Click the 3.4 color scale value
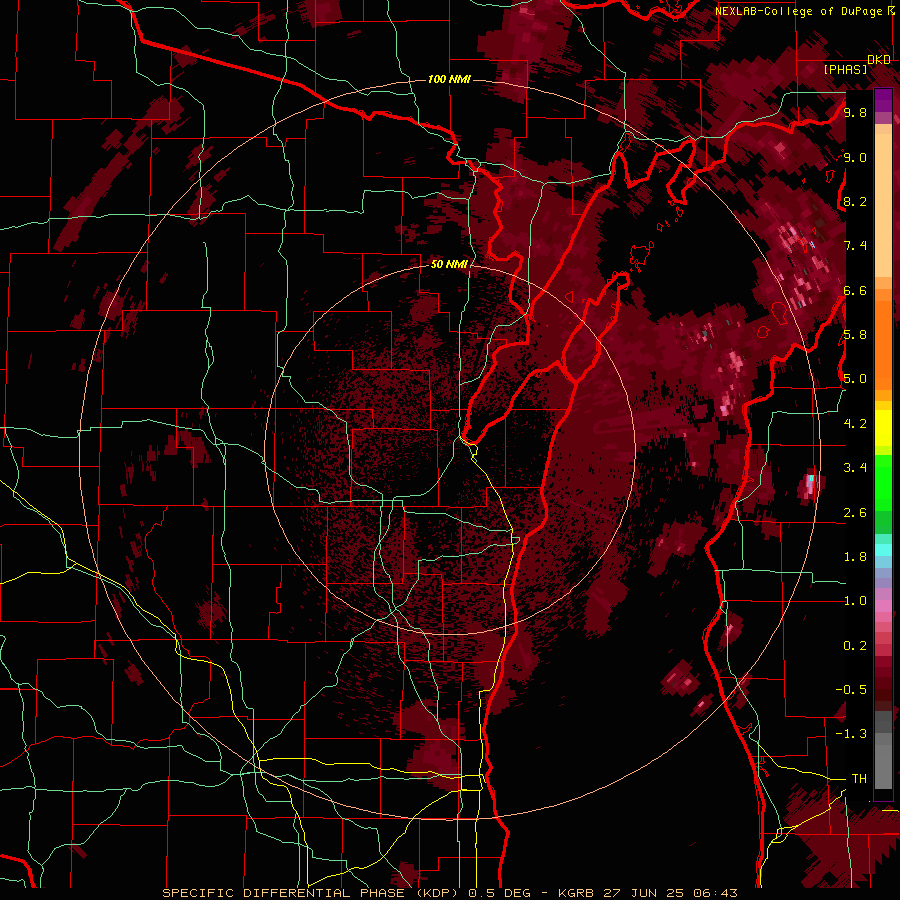This screenshot has height=900, width=900. [x=855, y=468]
